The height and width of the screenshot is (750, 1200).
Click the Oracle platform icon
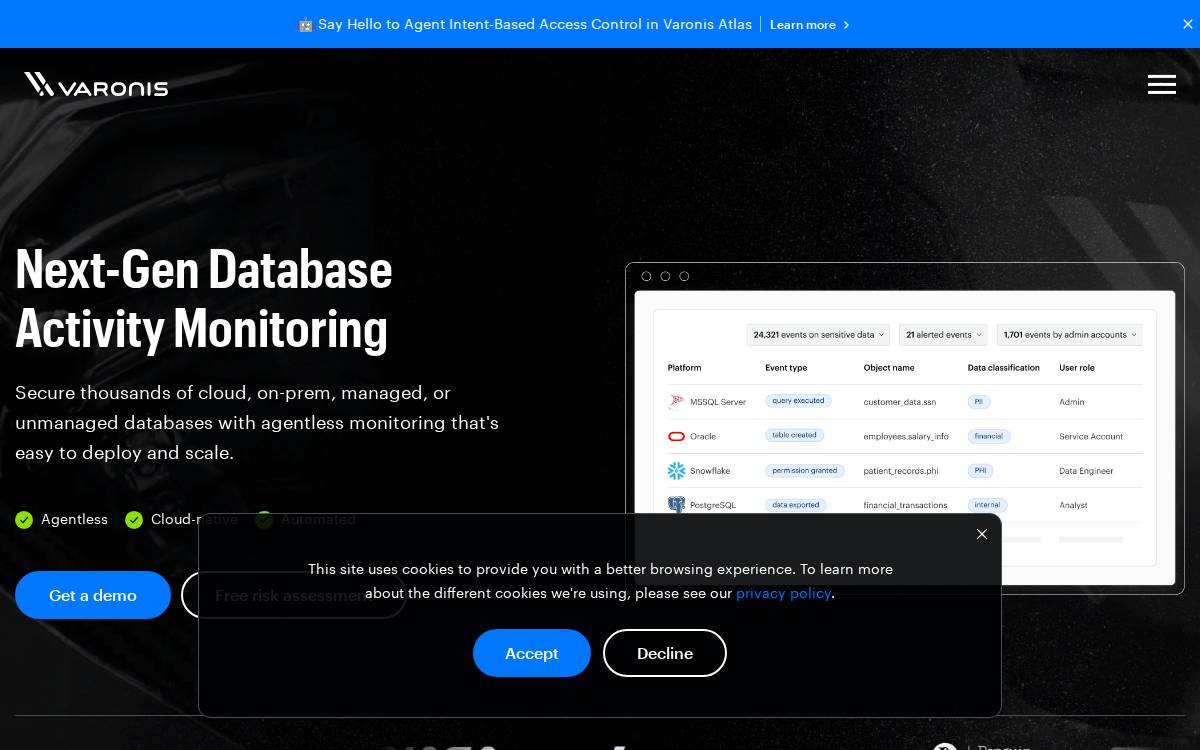(x=676, y=437)
